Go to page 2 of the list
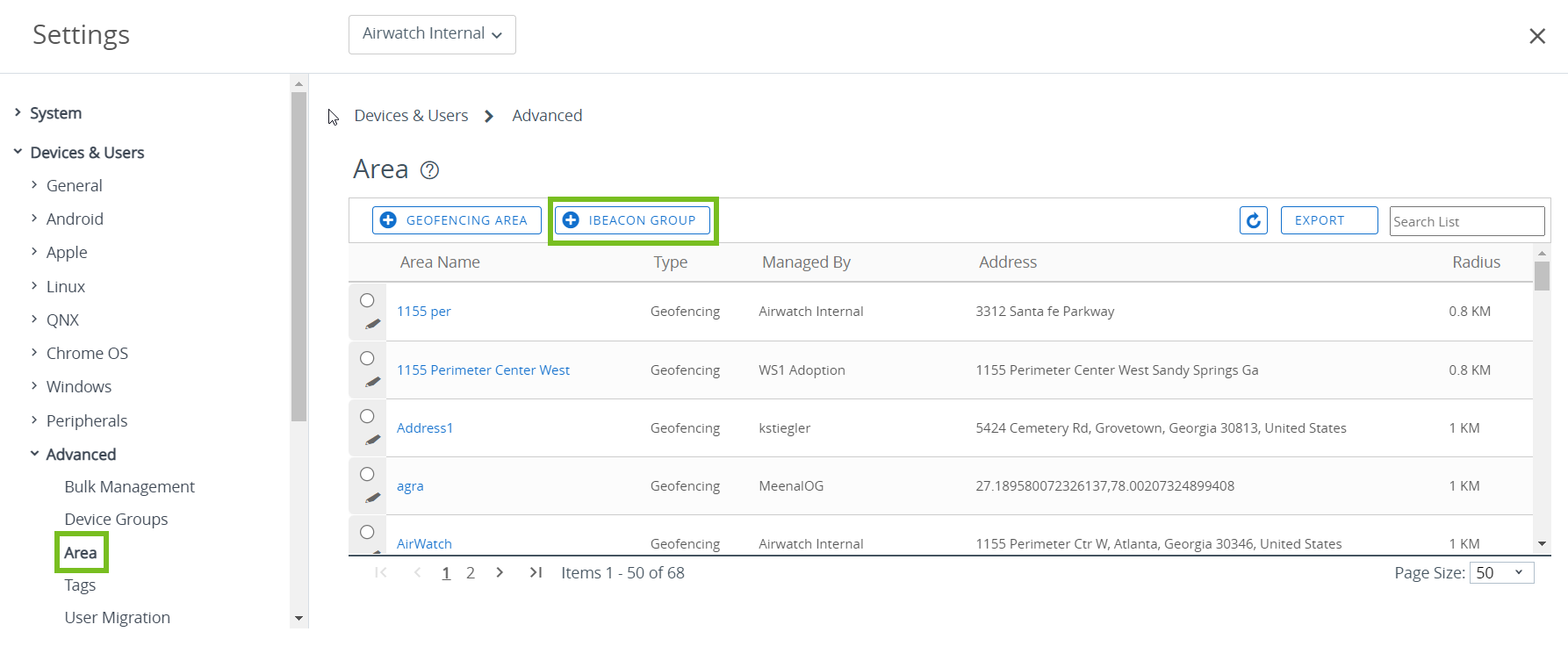The width and height of the screenshot is (1568, 646). point(471,573)
